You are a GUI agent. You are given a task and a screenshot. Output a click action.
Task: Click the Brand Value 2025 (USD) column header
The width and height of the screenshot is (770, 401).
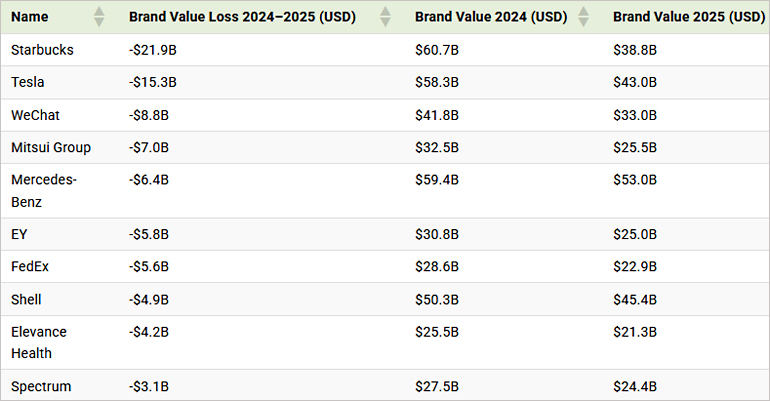(x=689, y=17)
